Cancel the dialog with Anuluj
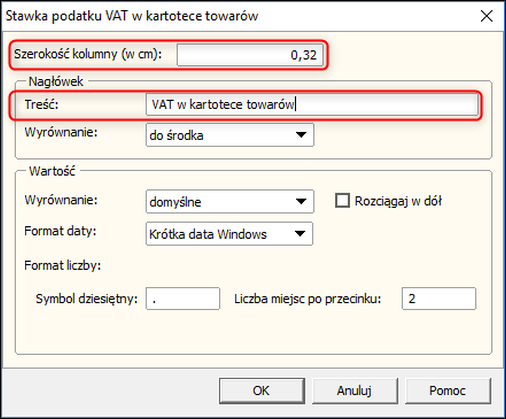The width and height of the screenshot is (506, 419). tap(355, 391)
